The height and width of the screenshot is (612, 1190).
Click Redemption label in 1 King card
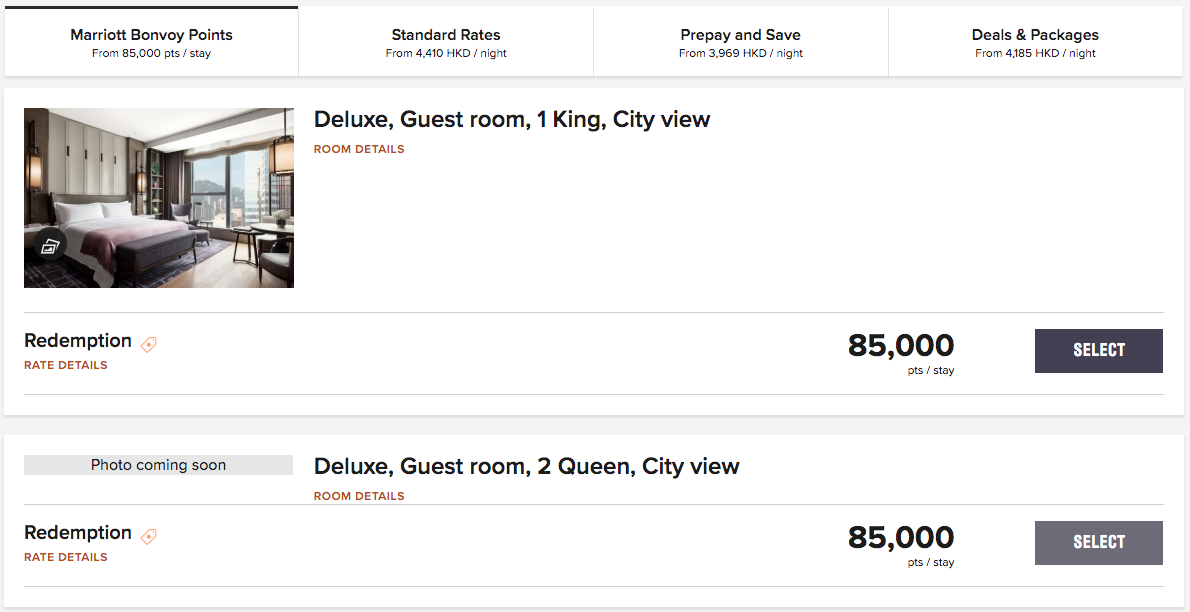click(x=78, y=341)
